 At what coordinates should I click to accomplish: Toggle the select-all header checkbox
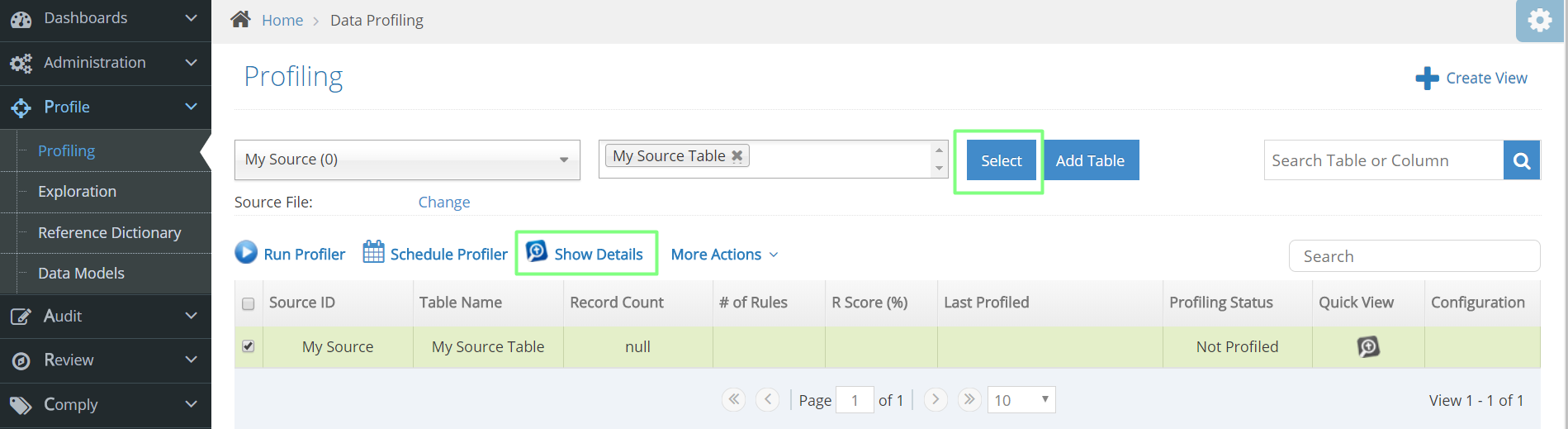(248, 303)
